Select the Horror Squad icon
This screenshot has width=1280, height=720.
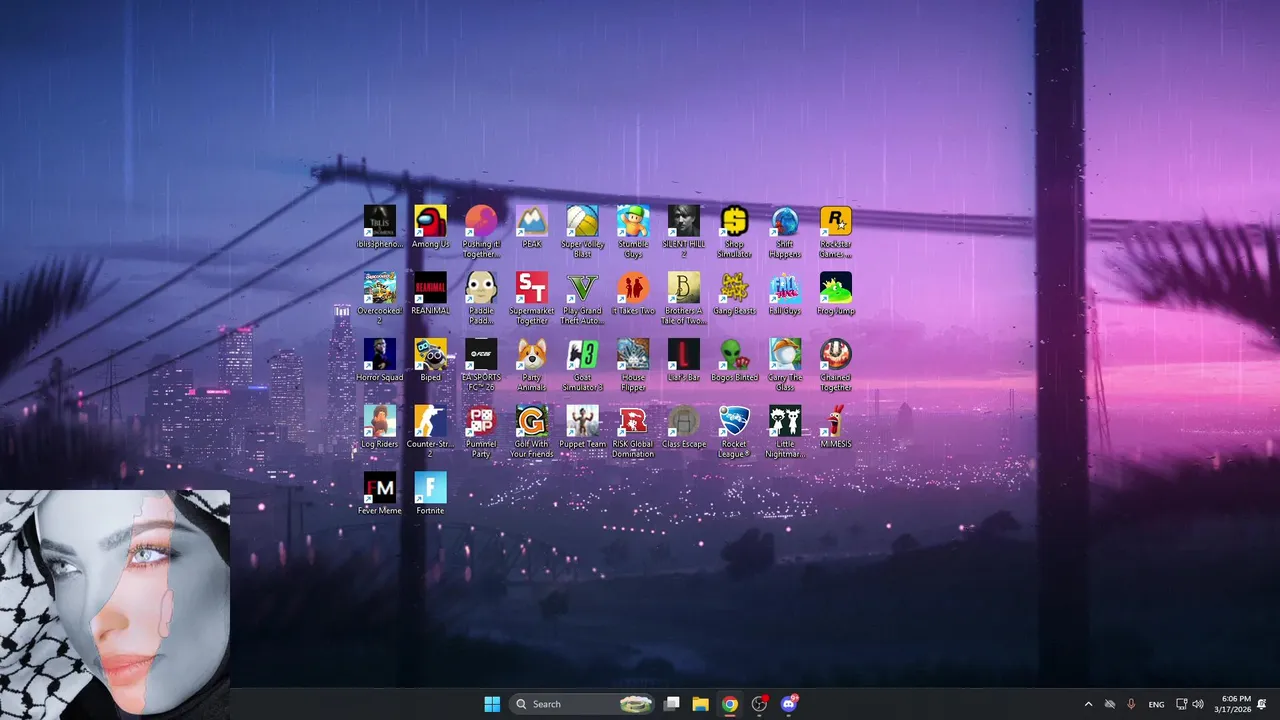click(379, 360)
